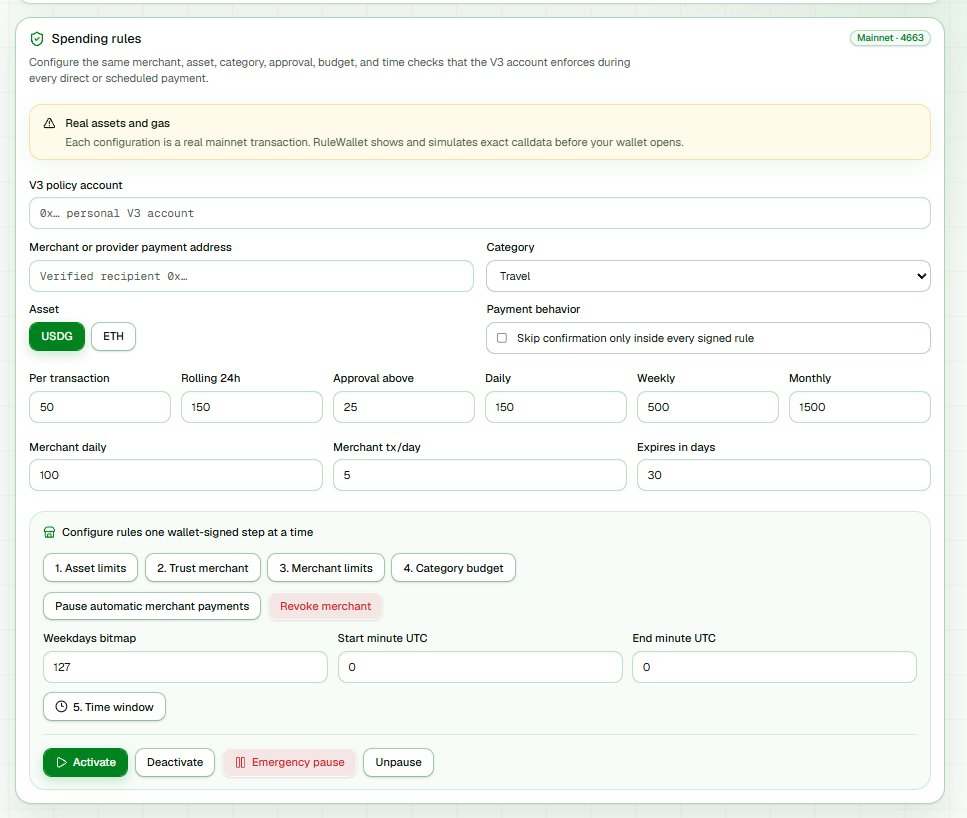Open step 3. Merchant limits

pyautogui.click(x=326, y=568)
